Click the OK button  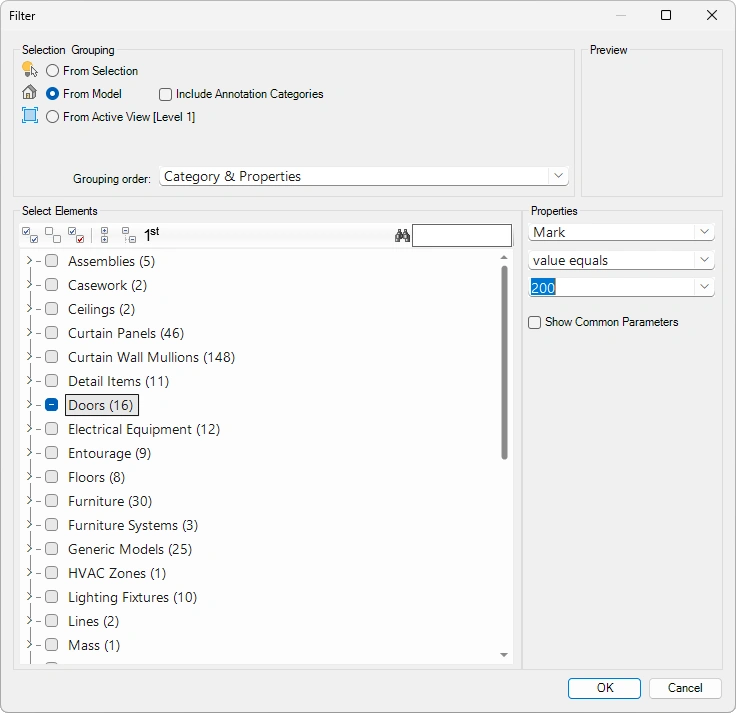point(604,688)
